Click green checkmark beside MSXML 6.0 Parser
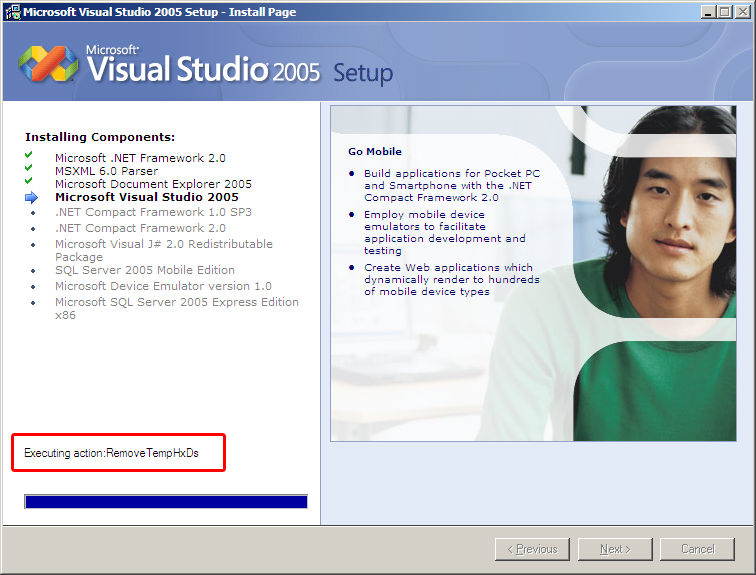 pyautogui.click(x=29, y=168)
